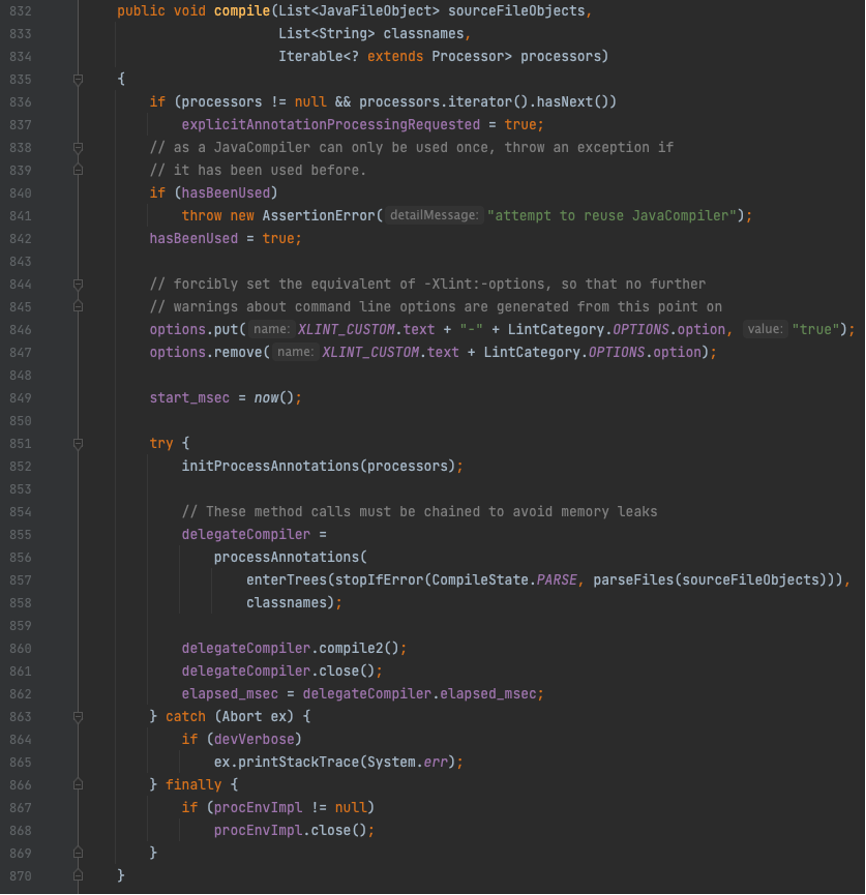The image size is (866, 895).
Task: Click 'Abort' exception type in catch
Action: click(242, 716)
